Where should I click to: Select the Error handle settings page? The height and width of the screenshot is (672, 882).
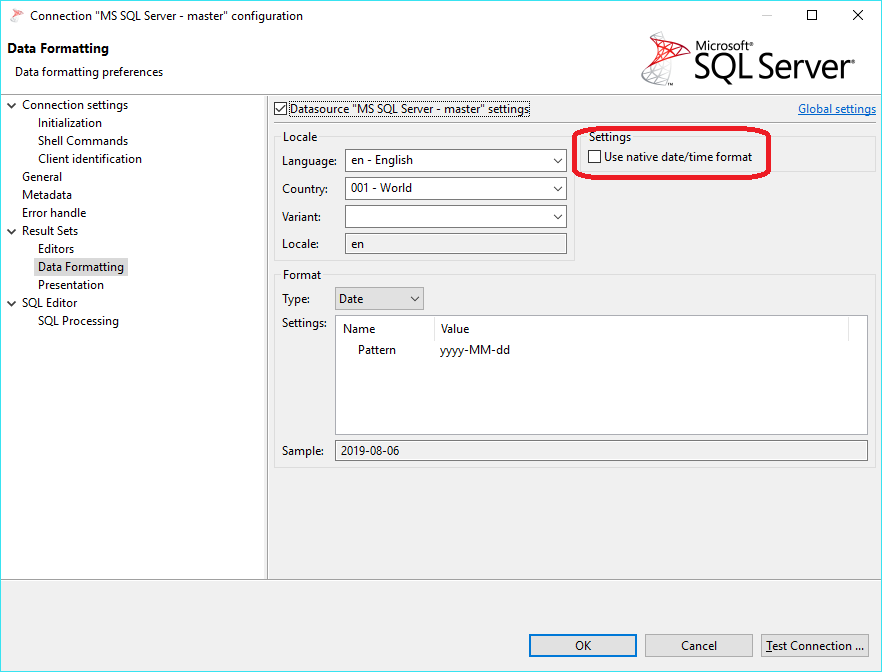(x=53, y=212)
